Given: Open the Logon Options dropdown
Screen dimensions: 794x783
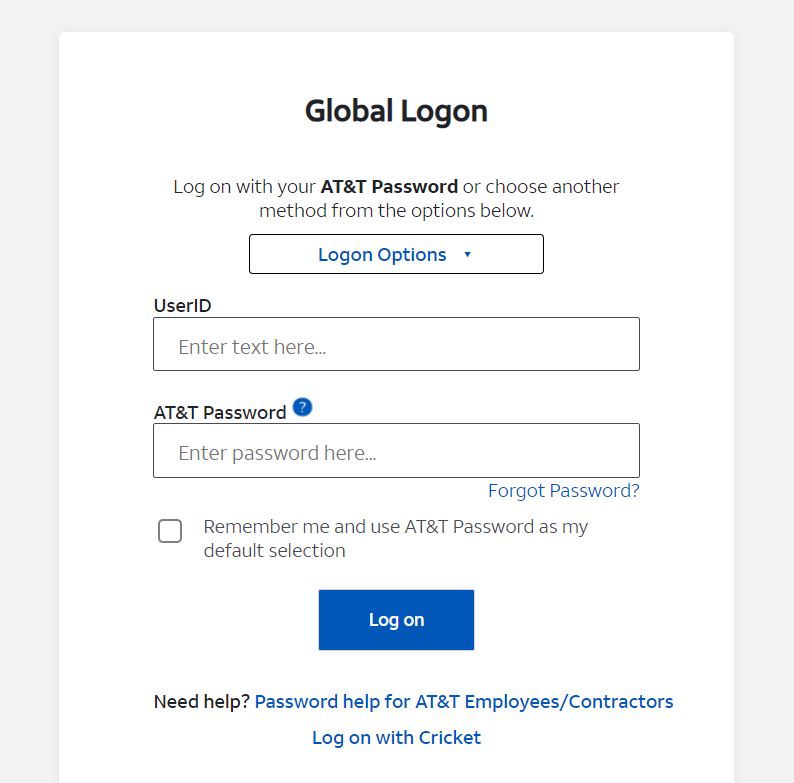Looking at the screenshot, I should (x=396, y=254).
